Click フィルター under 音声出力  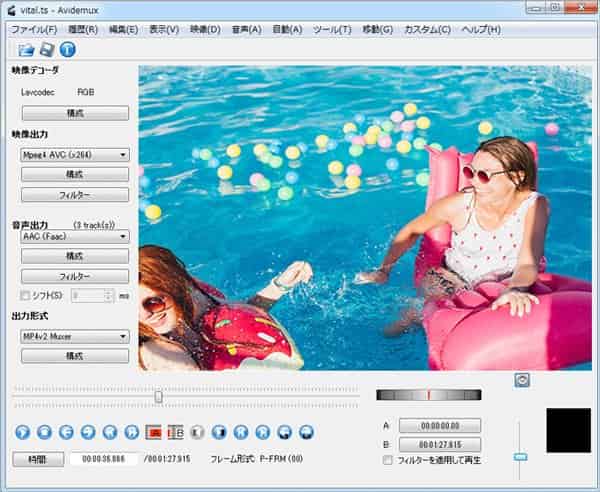(75, 276)
